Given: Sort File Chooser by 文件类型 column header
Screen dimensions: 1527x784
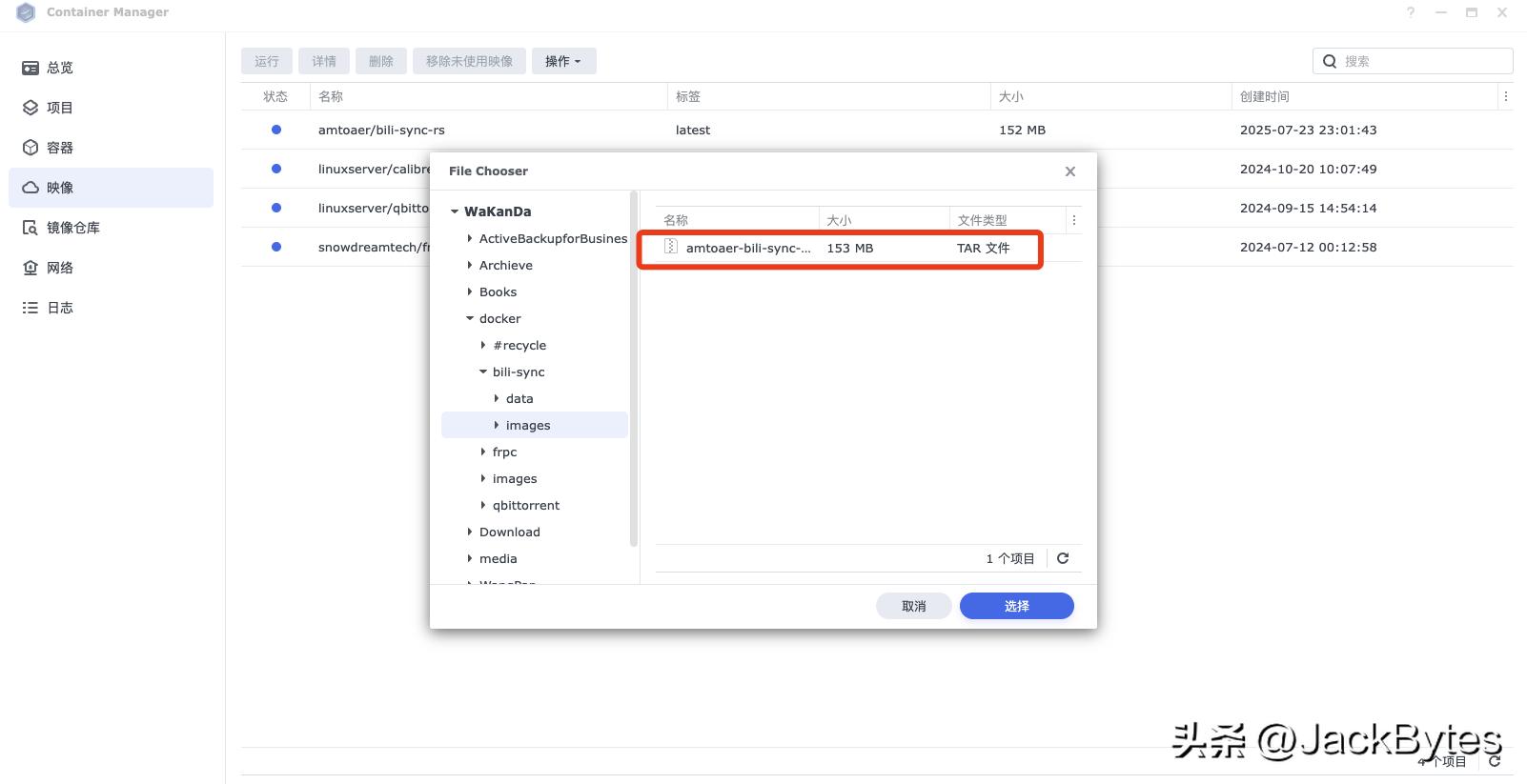Looking at the screenshot, I should 1008,220.
